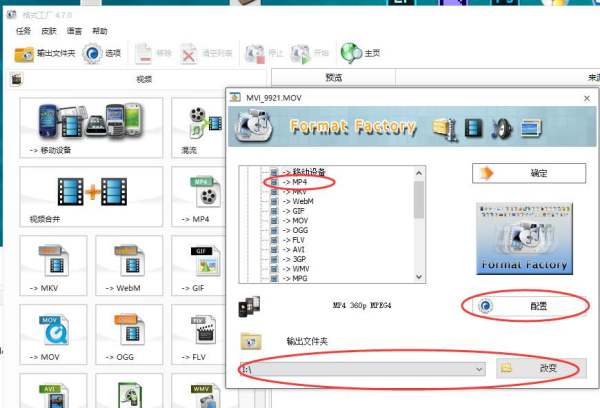Select the 混流 mux tile

point(198,127)
